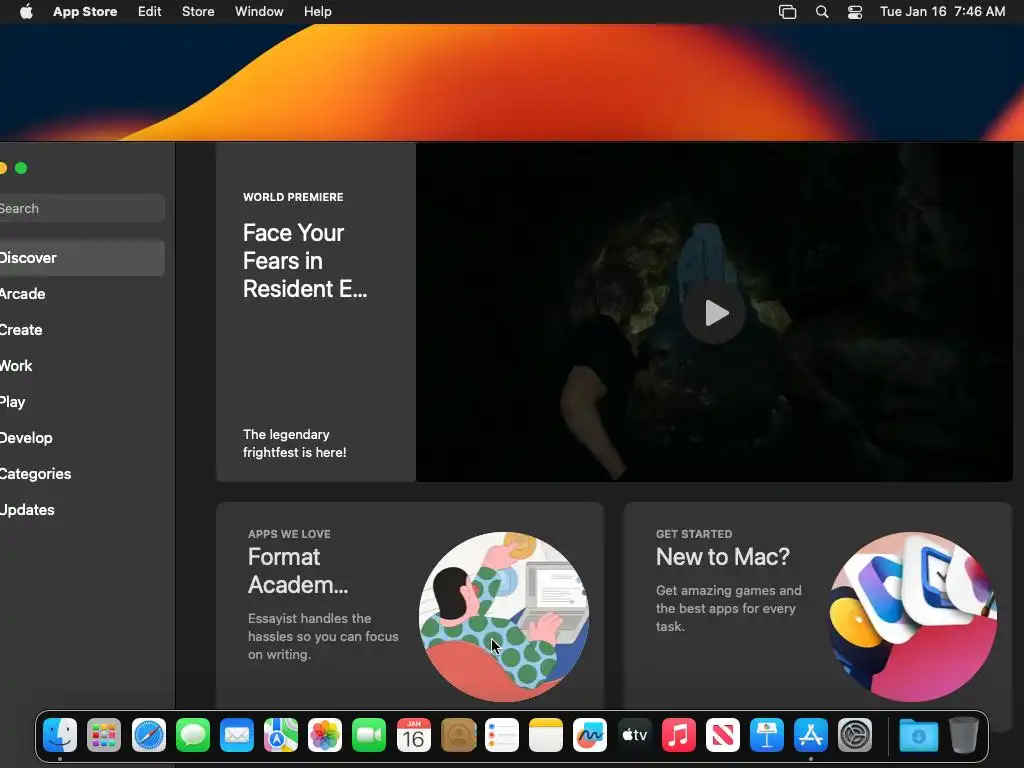Open the App Store menu

[85, 12]
